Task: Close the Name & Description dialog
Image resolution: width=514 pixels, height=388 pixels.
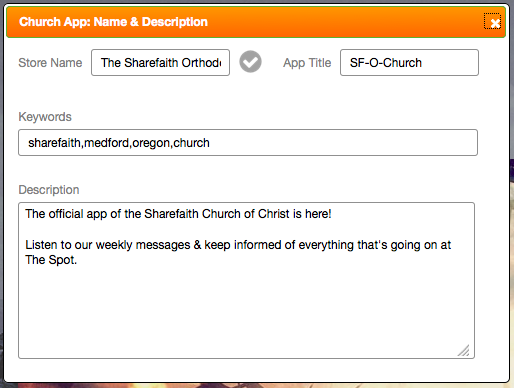Action: [492, 21]
